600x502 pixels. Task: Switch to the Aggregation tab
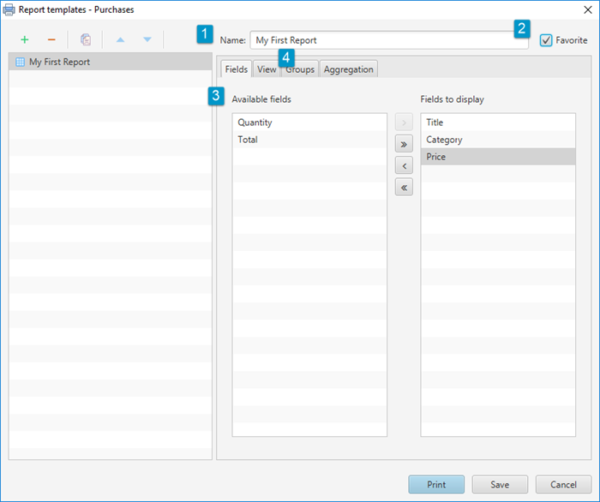coord(349,69)
